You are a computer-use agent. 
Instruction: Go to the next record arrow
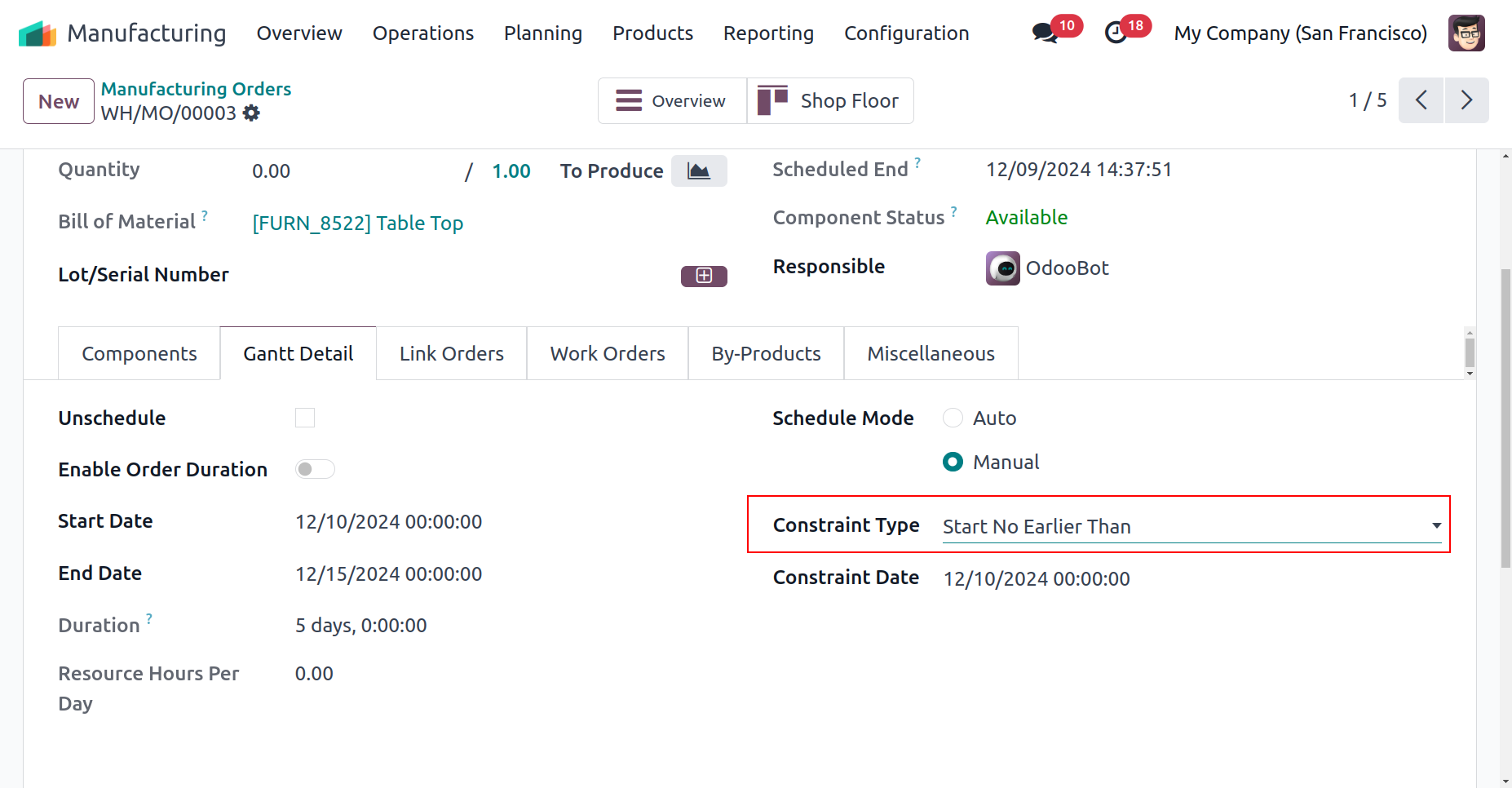1466,100
